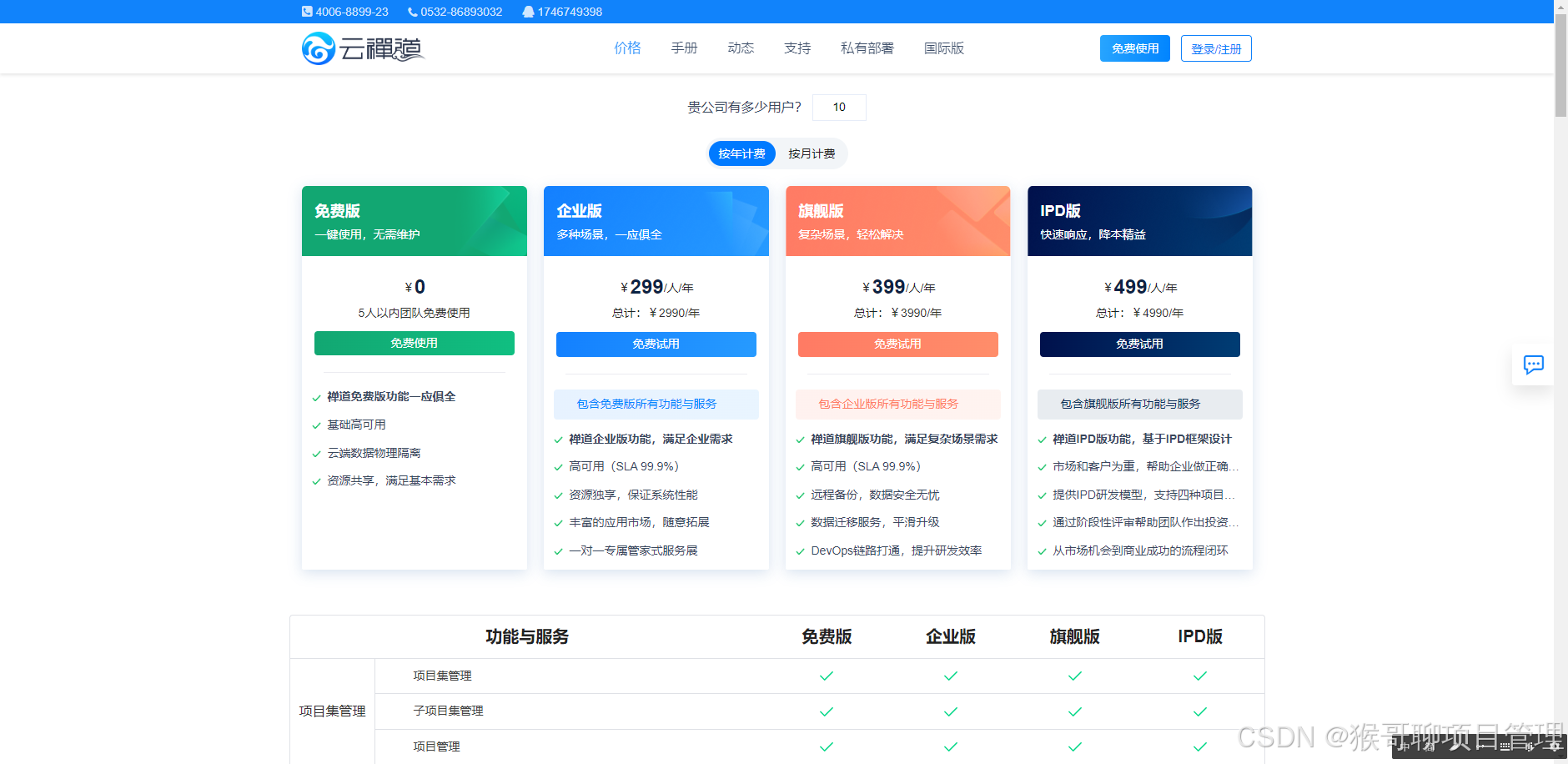Viewport: 1568px width, 764px height.
Task: Click 资源独享，保证系统性能 feature item
Action: pos(633,495)
